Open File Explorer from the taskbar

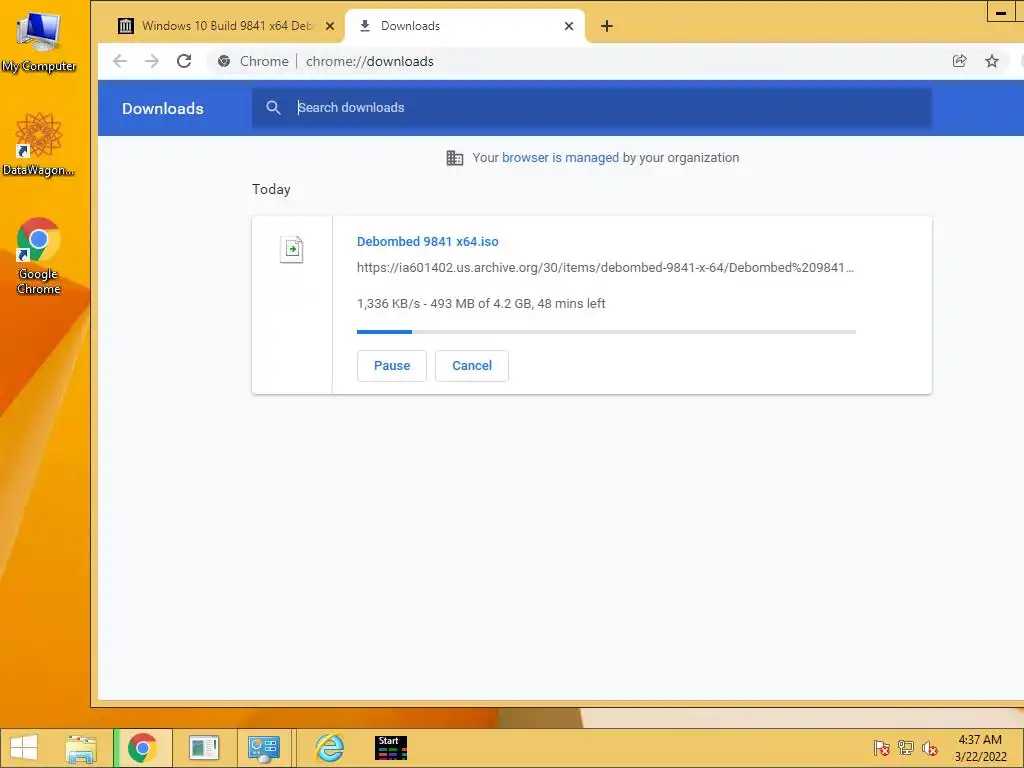(81, 748)
